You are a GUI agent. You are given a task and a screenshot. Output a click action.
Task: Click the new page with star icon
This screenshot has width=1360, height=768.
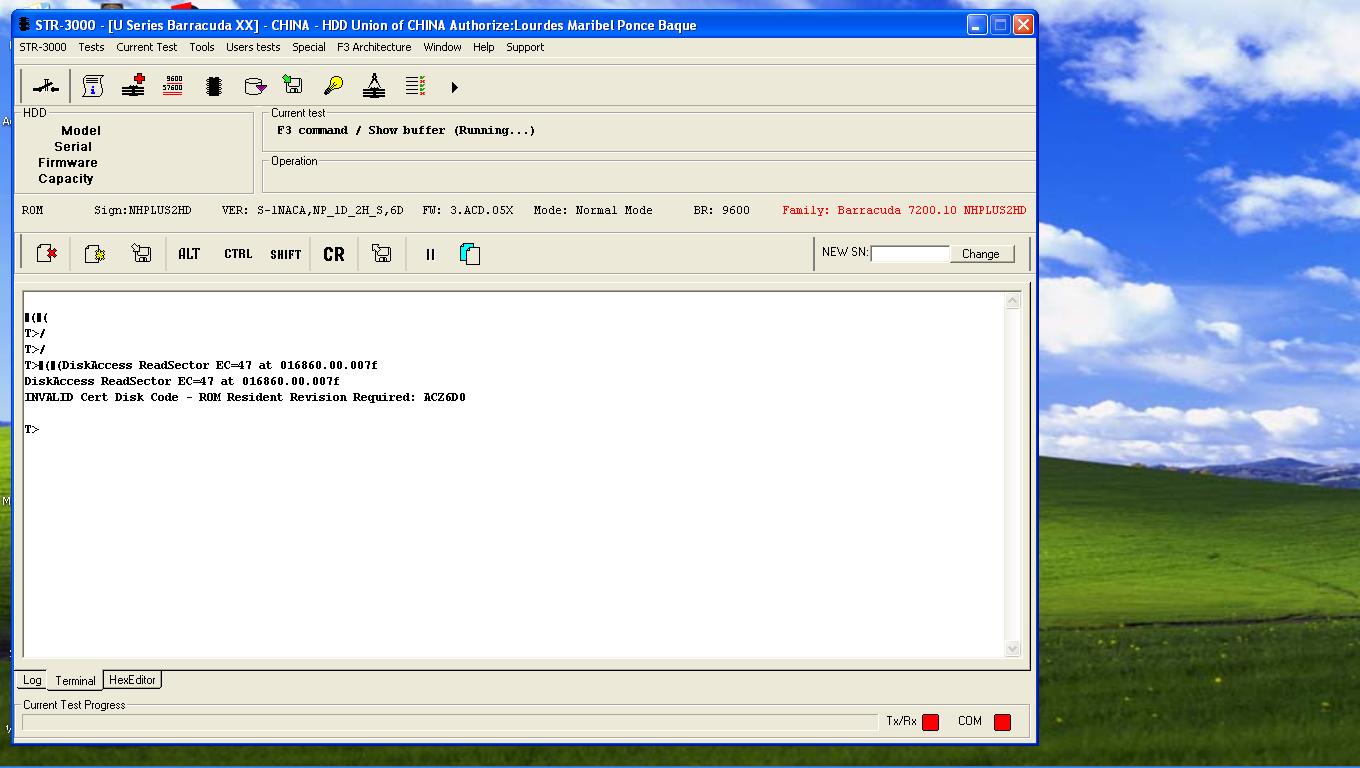point(95,254)
